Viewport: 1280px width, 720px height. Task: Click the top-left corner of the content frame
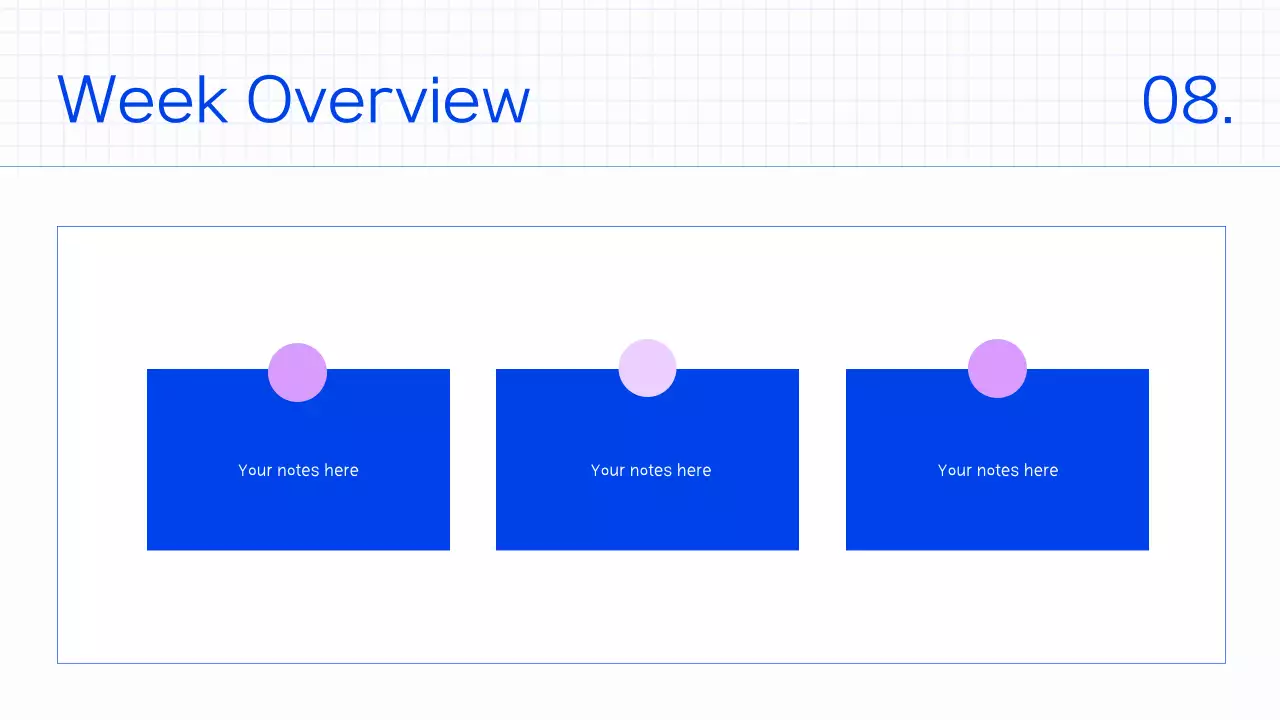click(x=58, y=227)
